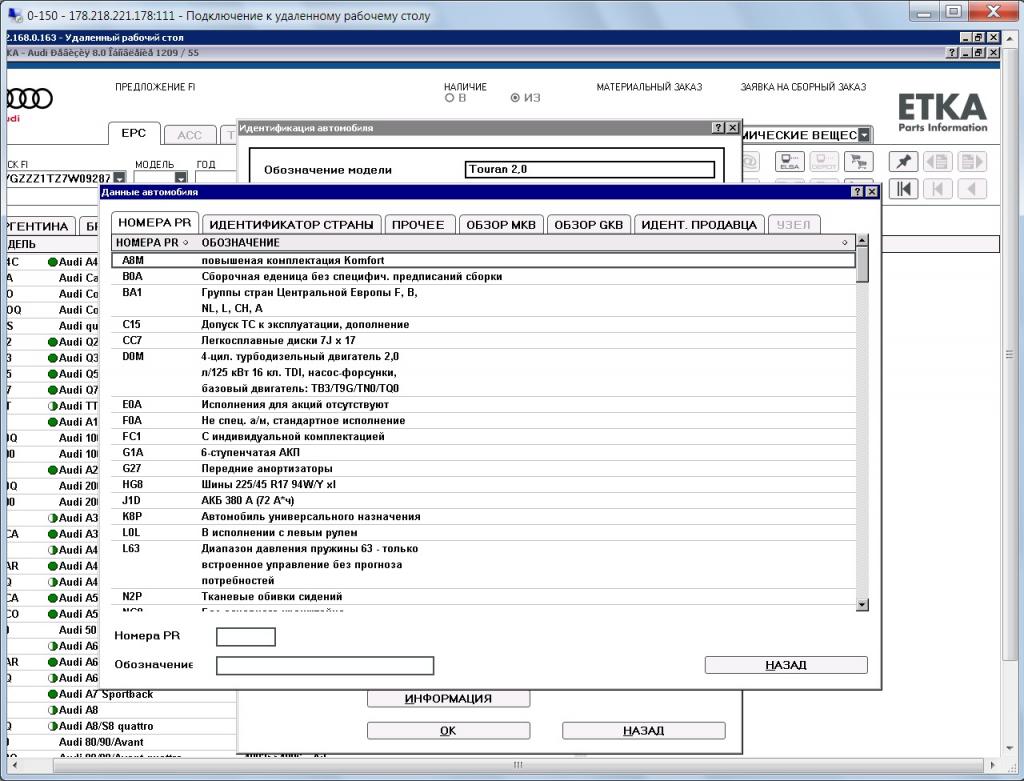Expand the МОДЕЛЬ dropdown
This screenshot has height=781, width=1024.
181,178
